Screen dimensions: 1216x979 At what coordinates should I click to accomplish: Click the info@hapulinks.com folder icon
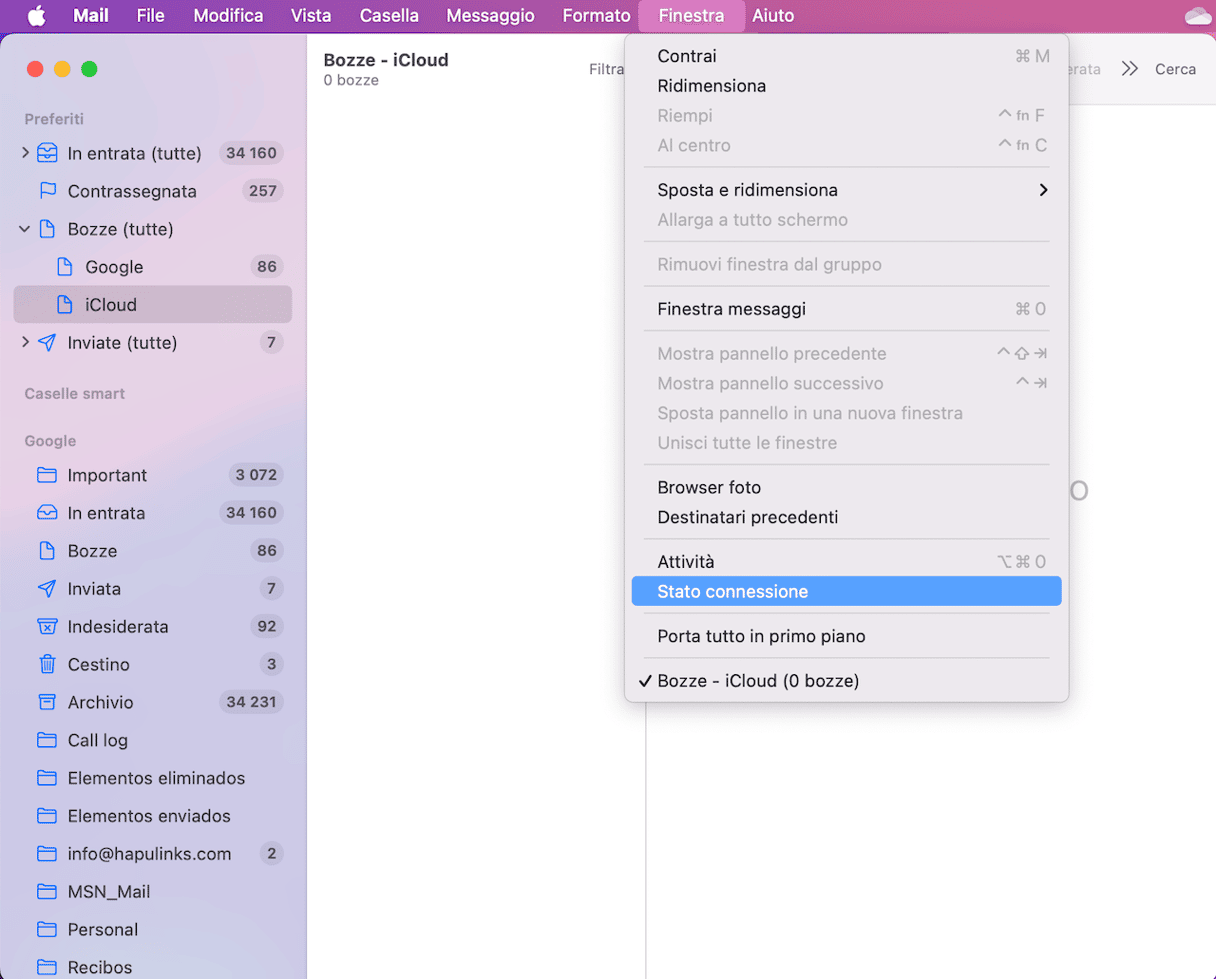pos(47,854)
